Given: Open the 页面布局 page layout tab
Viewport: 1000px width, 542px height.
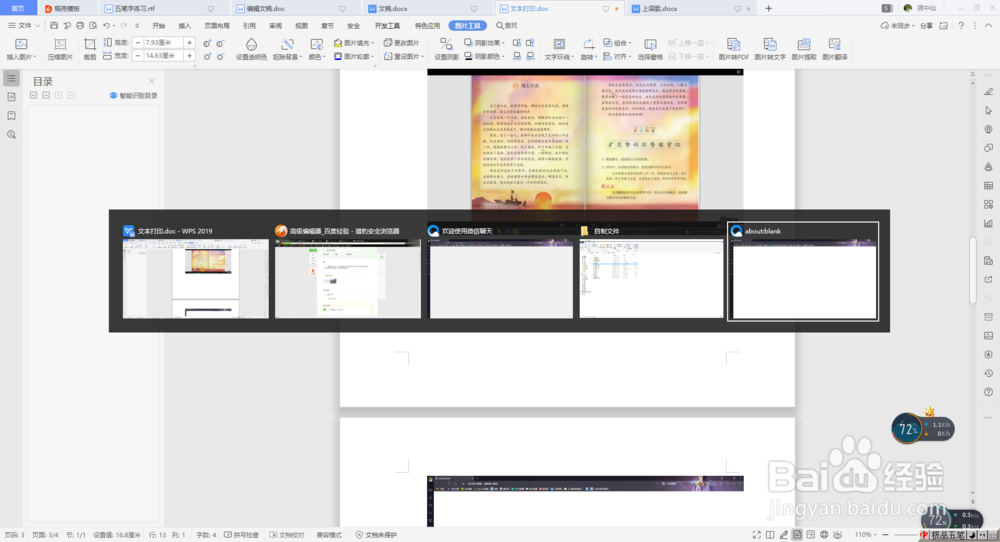Looking at the screenshot, I should pyautogui.click(x=217, y=26).
